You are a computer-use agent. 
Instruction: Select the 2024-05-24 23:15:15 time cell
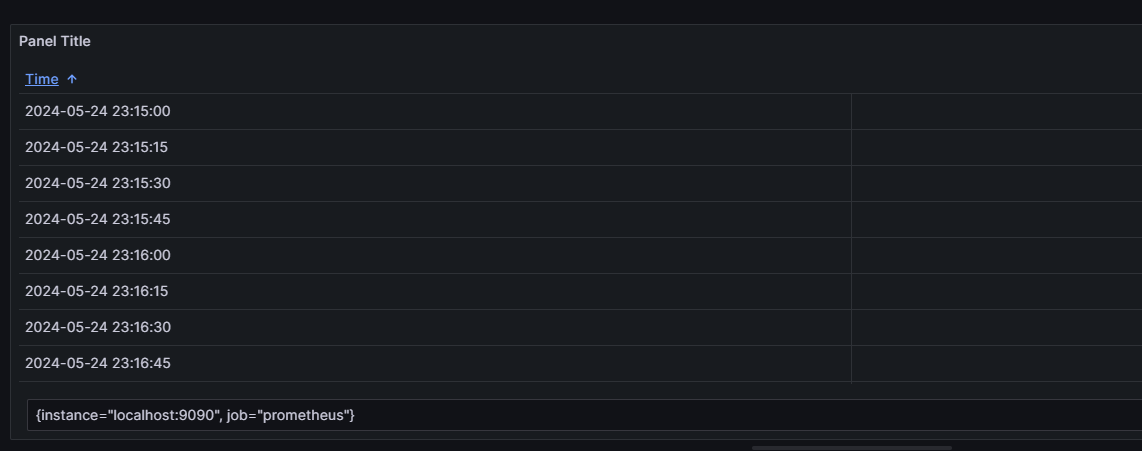pyautogui.click(x=97, y=147)
